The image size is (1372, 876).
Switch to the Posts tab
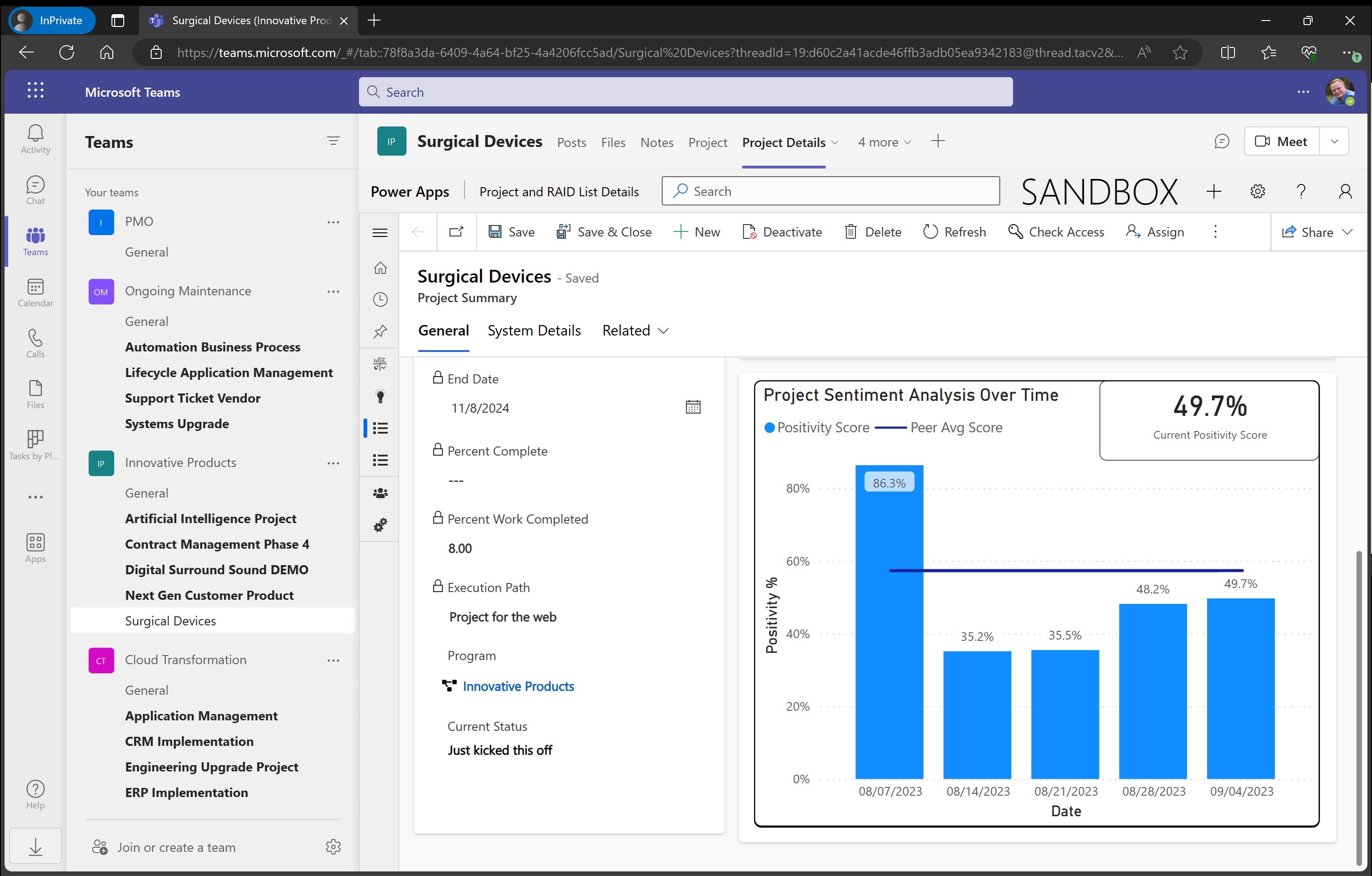coord(571,142)
